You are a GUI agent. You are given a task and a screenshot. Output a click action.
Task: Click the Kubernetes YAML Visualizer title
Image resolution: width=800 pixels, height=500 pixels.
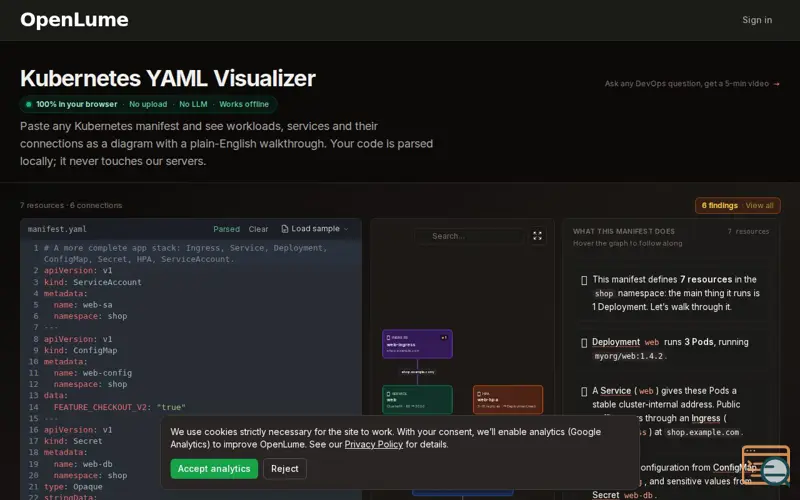point(168,79)
